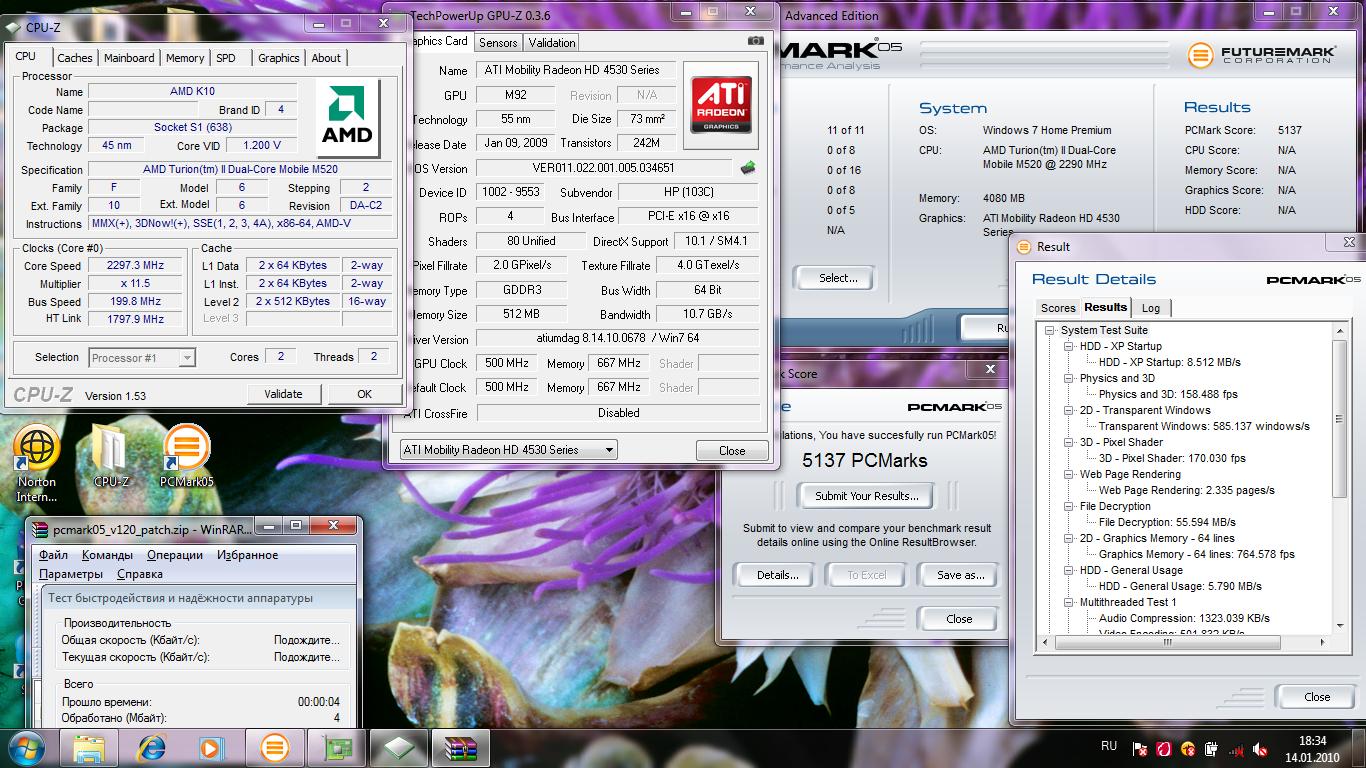Collapse the HDD - General Usage node
Image resolution: width=1366 pixels, height=768 pixels.
(1069, 570)
